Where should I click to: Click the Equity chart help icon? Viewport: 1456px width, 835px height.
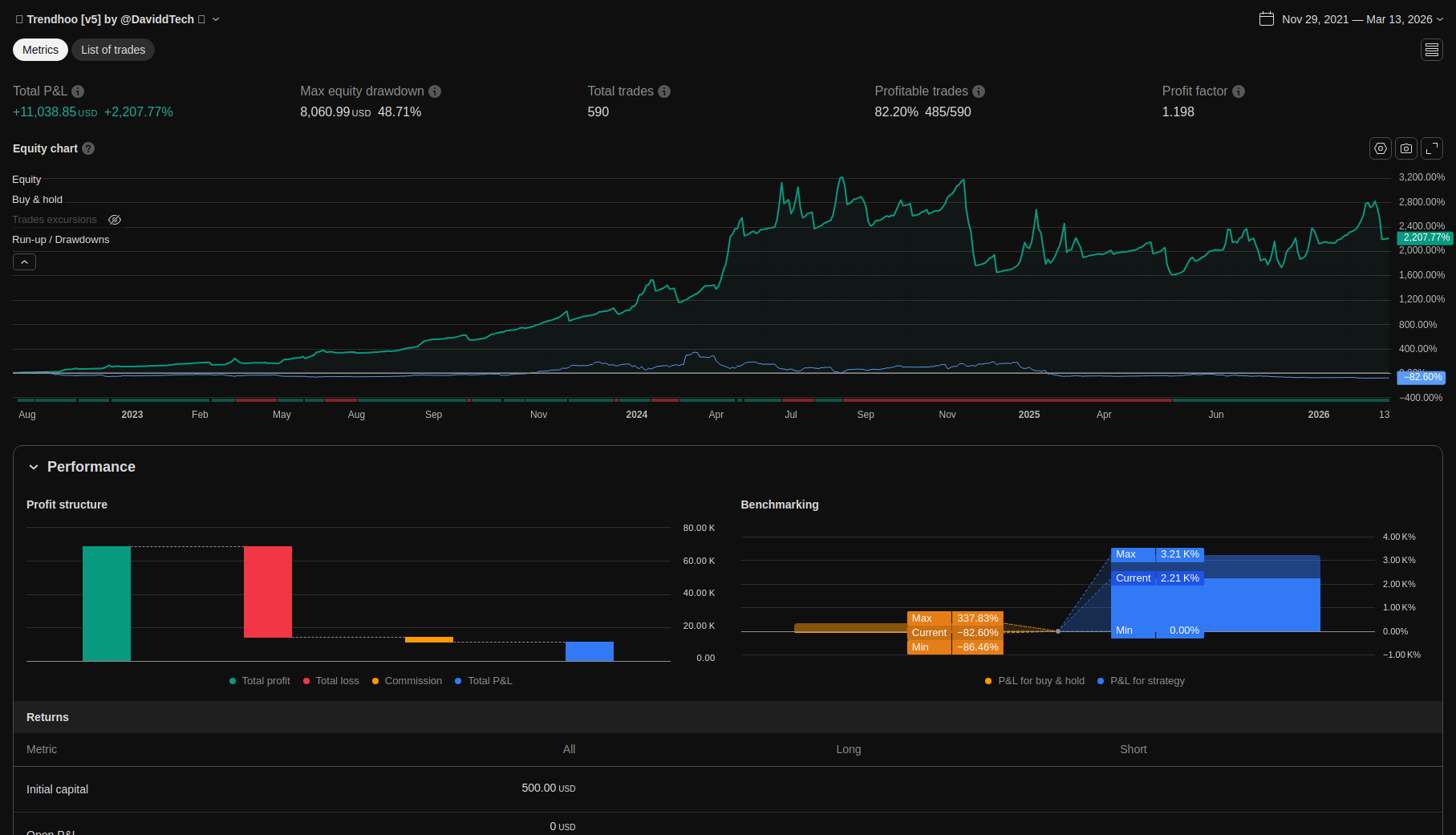[88, 148]
